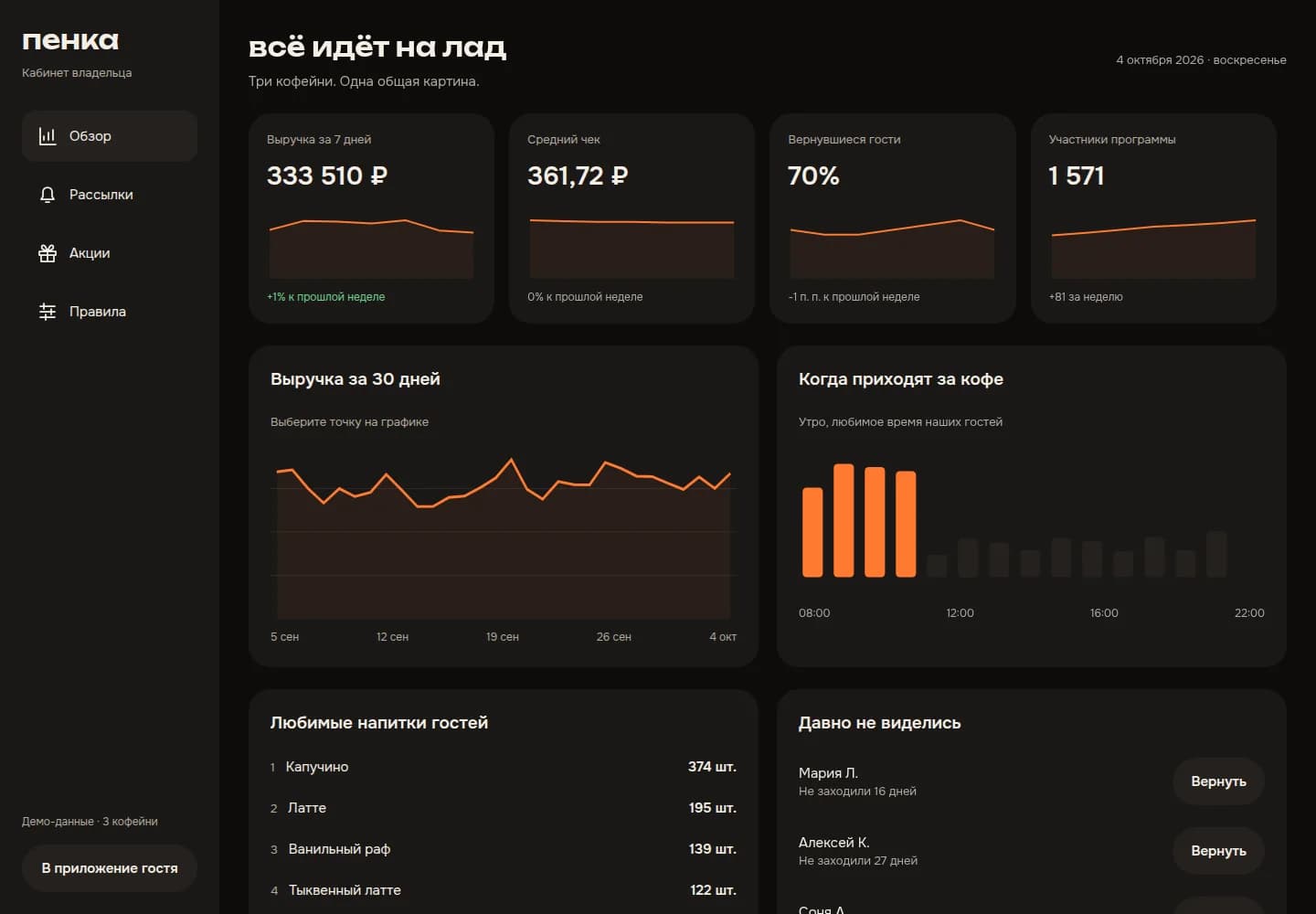The height and width of the screenshot is (914, 1316).
Task: Click the sliders icon beside Правила
Action: point(48,312)
